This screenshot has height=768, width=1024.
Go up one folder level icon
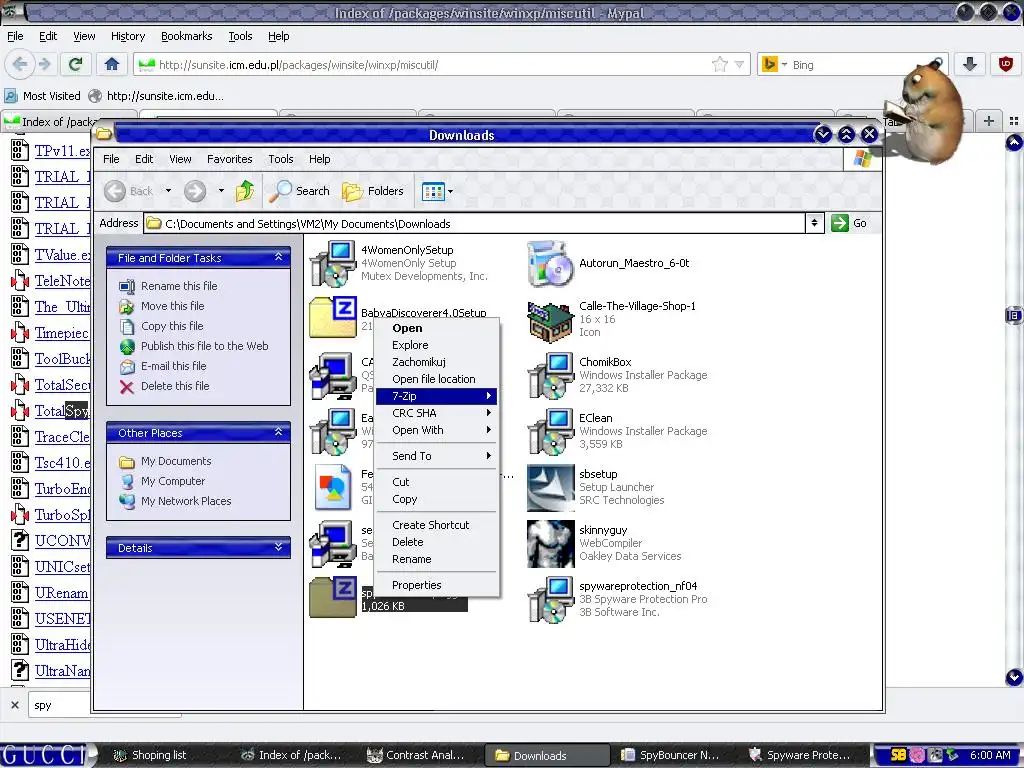pyautogui.click(x=245, y=191)
